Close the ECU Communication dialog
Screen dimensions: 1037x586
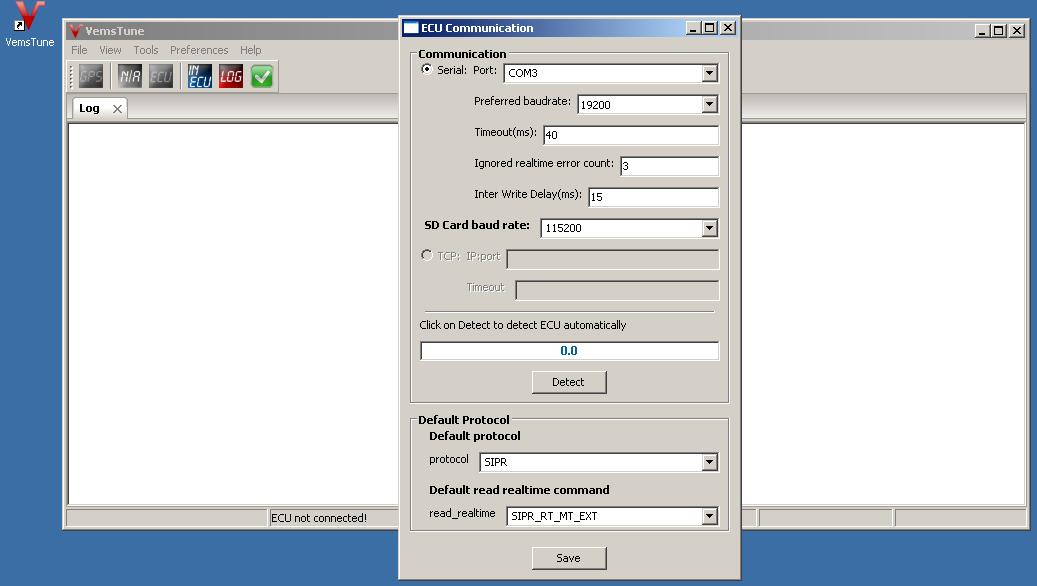727,28
